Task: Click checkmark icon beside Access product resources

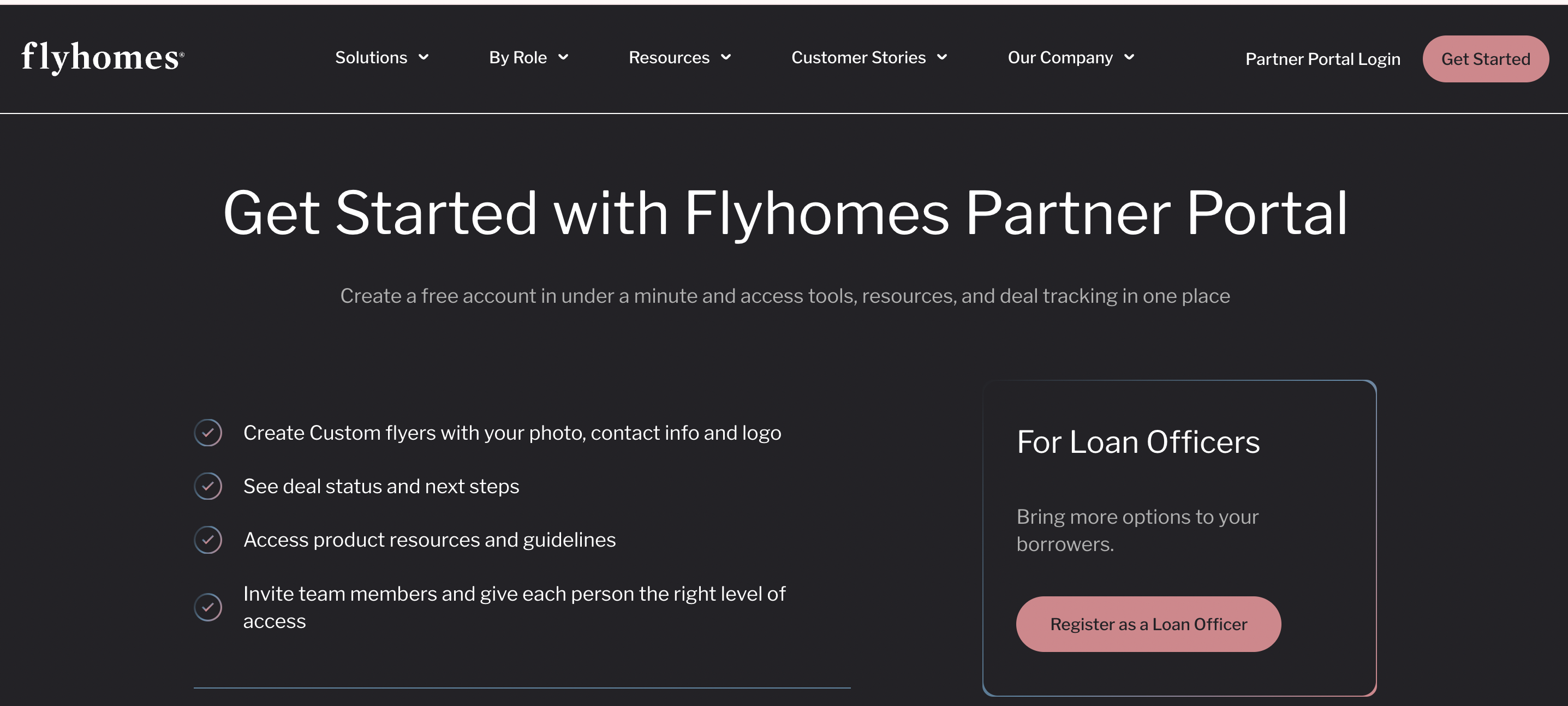Action: [208, 540]
